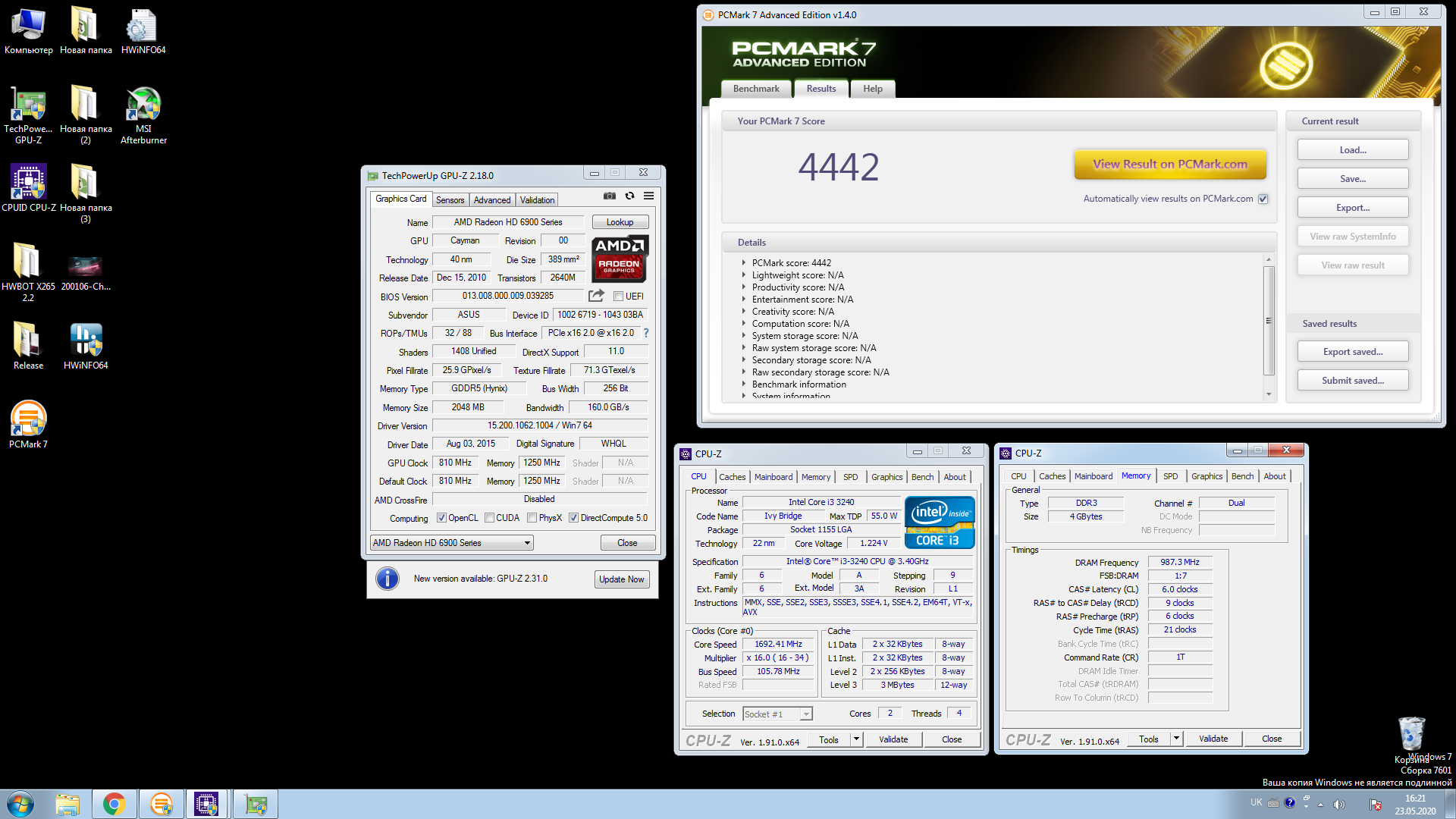Toggle the CUDA checkbox
Screen dimensions: 1456x819
pyautogui.click(x=490, y=518)
